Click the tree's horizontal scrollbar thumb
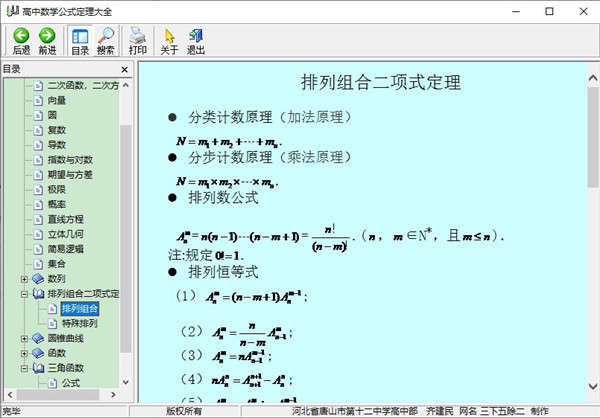Image resolution: width=600 pixels, height=418 pixels. coord(58,395)
